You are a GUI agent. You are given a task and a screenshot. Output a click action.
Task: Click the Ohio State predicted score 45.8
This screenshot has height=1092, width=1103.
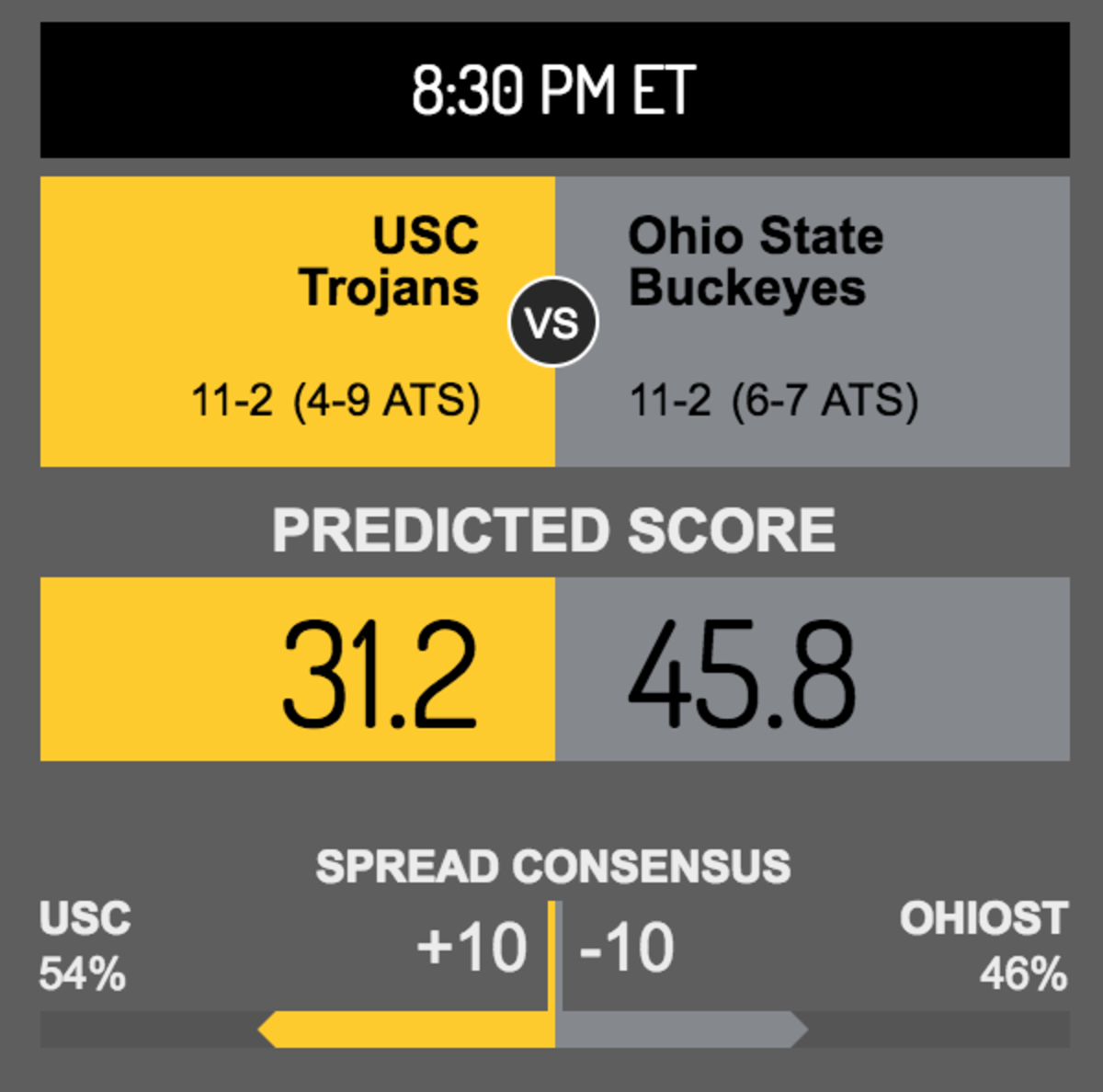[742, 676]
